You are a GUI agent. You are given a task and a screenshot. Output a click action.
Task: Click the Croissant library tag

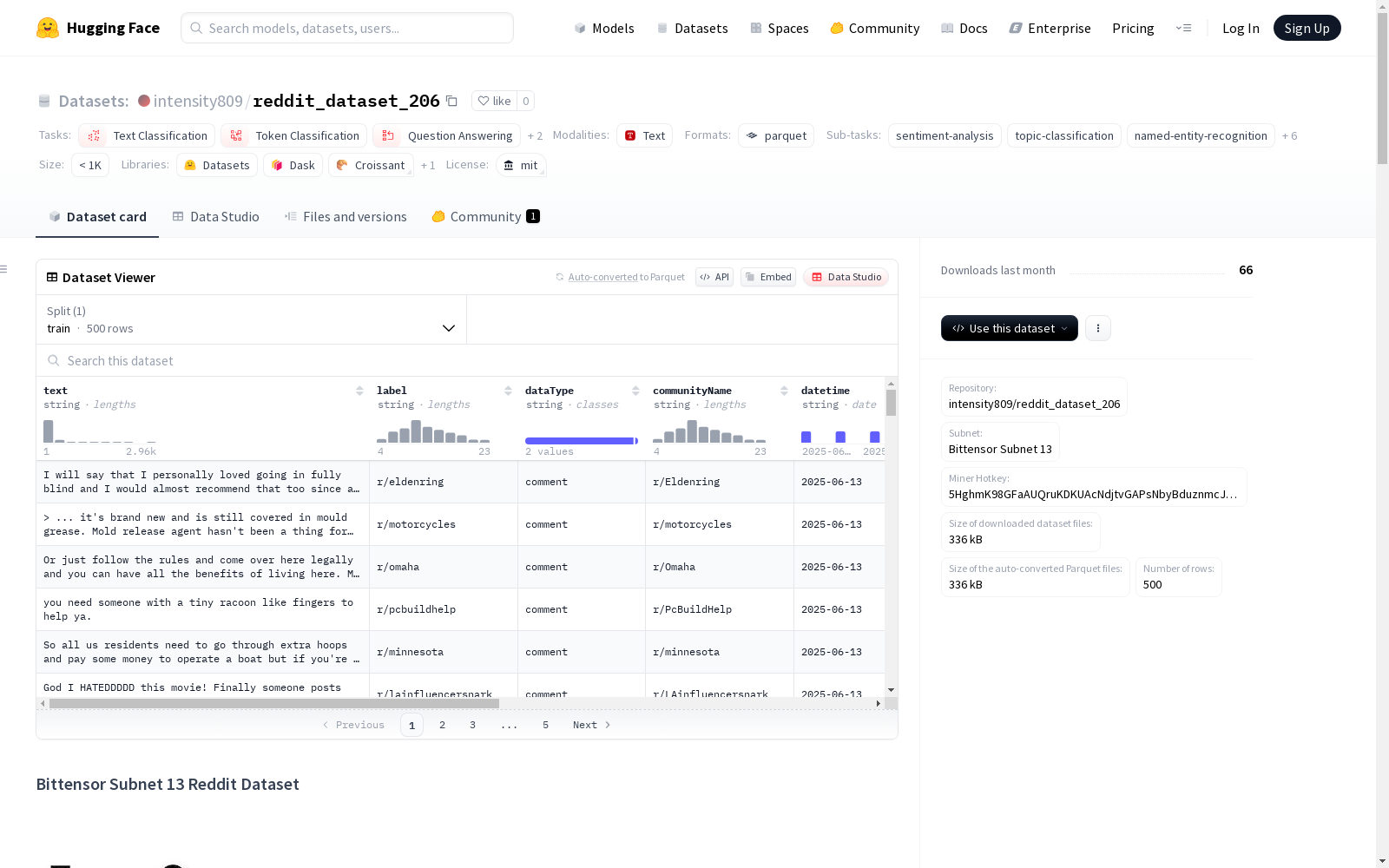(x=371, y=165)
